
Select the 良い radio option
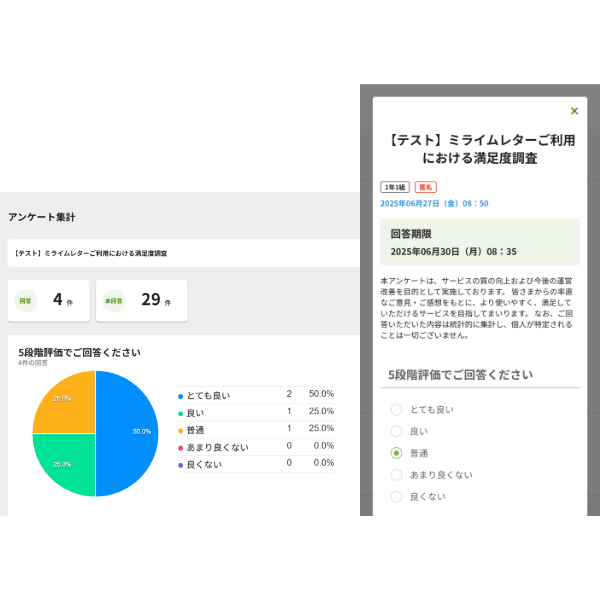pos(396,431)
